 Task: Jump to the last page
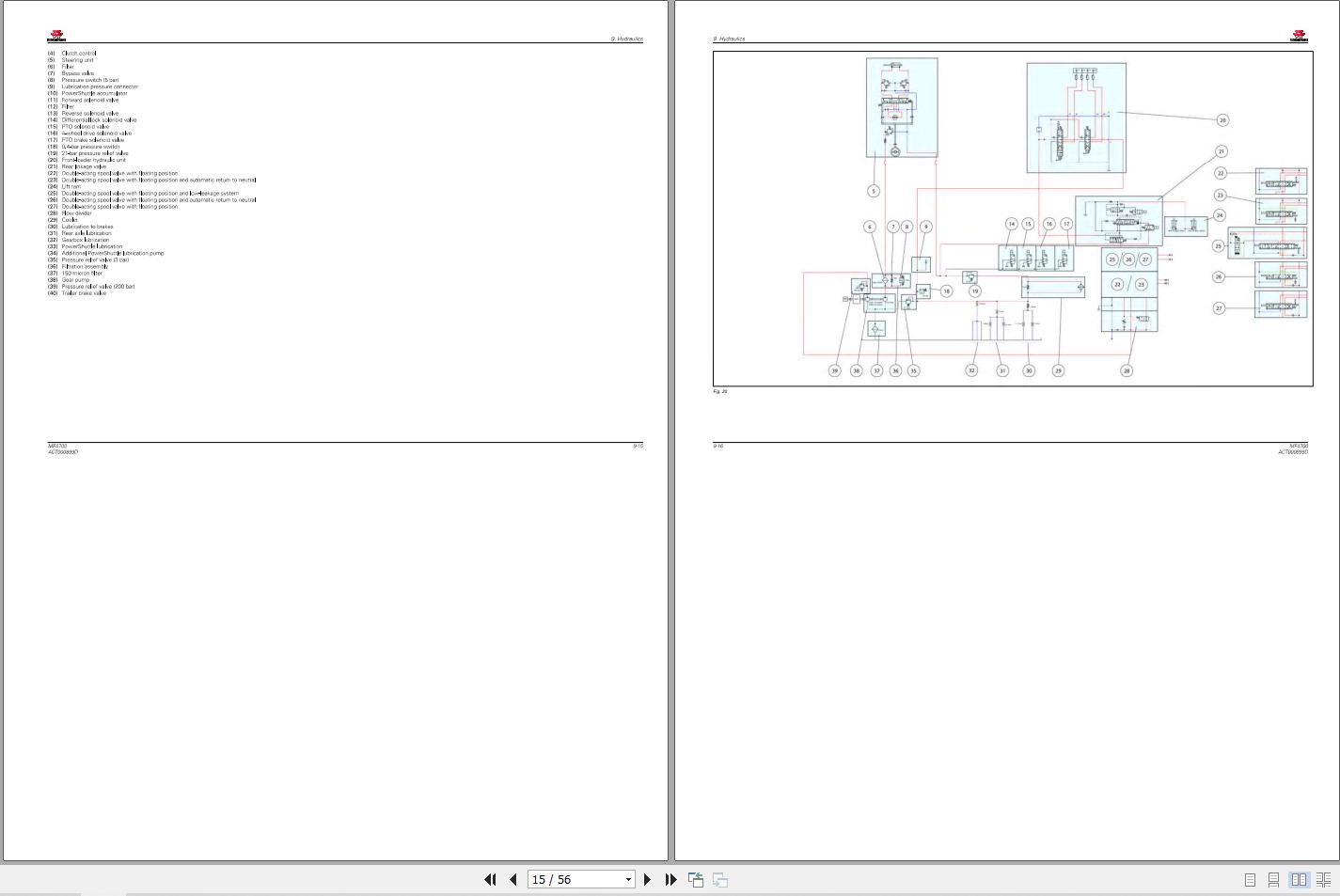670,879
